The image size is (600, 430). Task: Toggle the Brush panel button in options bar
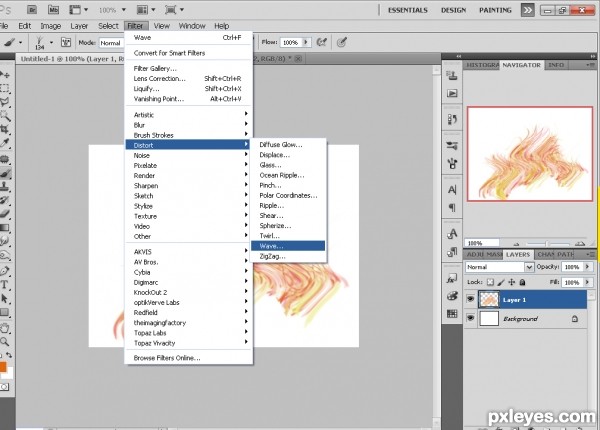pos(66,42)
